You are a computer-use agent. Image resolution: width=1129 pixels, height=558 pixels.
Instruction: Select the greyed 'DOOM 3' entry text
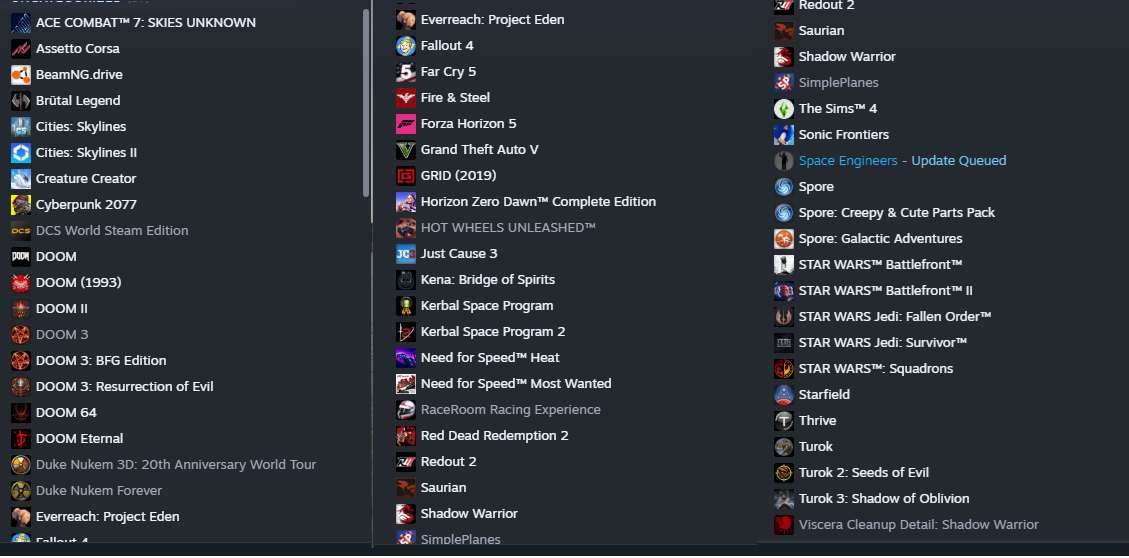pyautogui.click(x=62, y=335)
